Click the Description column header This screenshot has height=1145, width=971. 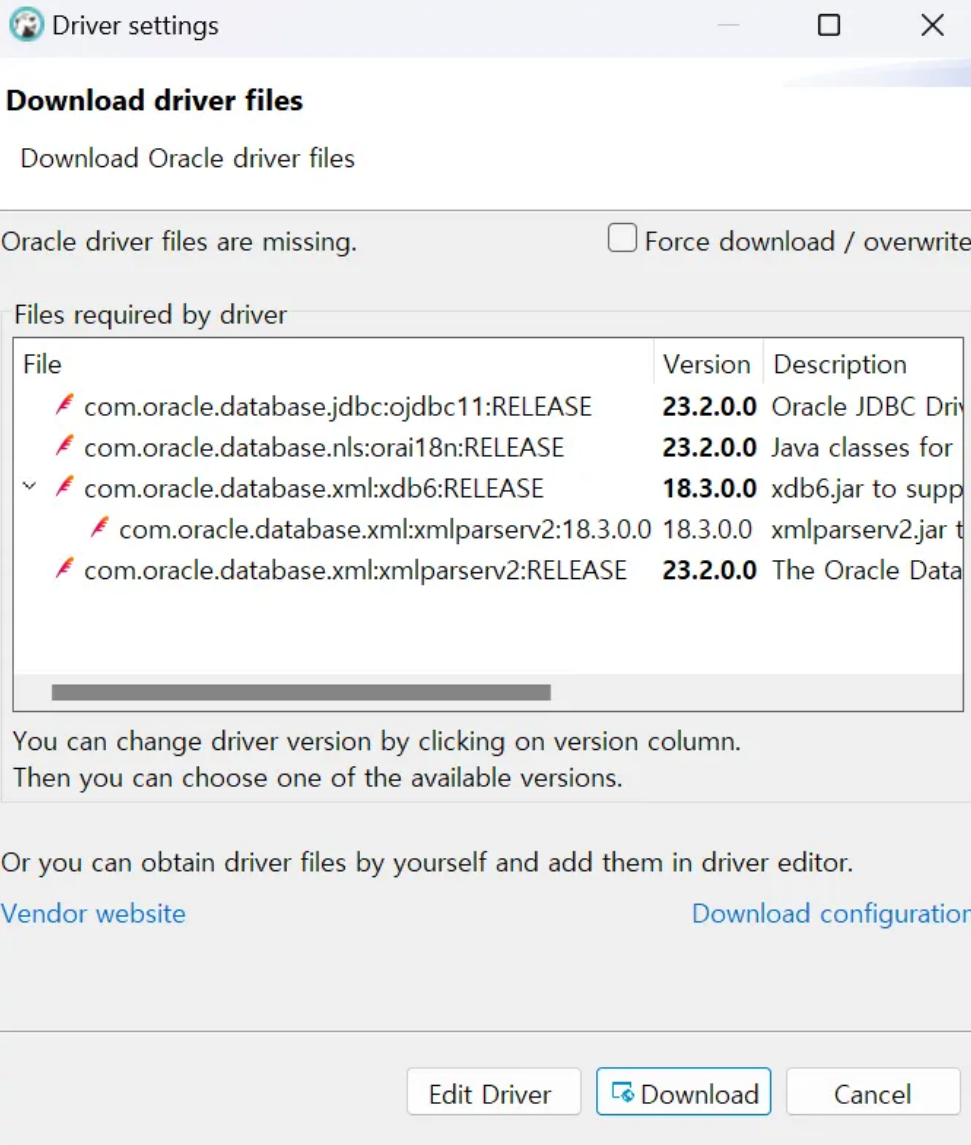click(x=863, y=364)
